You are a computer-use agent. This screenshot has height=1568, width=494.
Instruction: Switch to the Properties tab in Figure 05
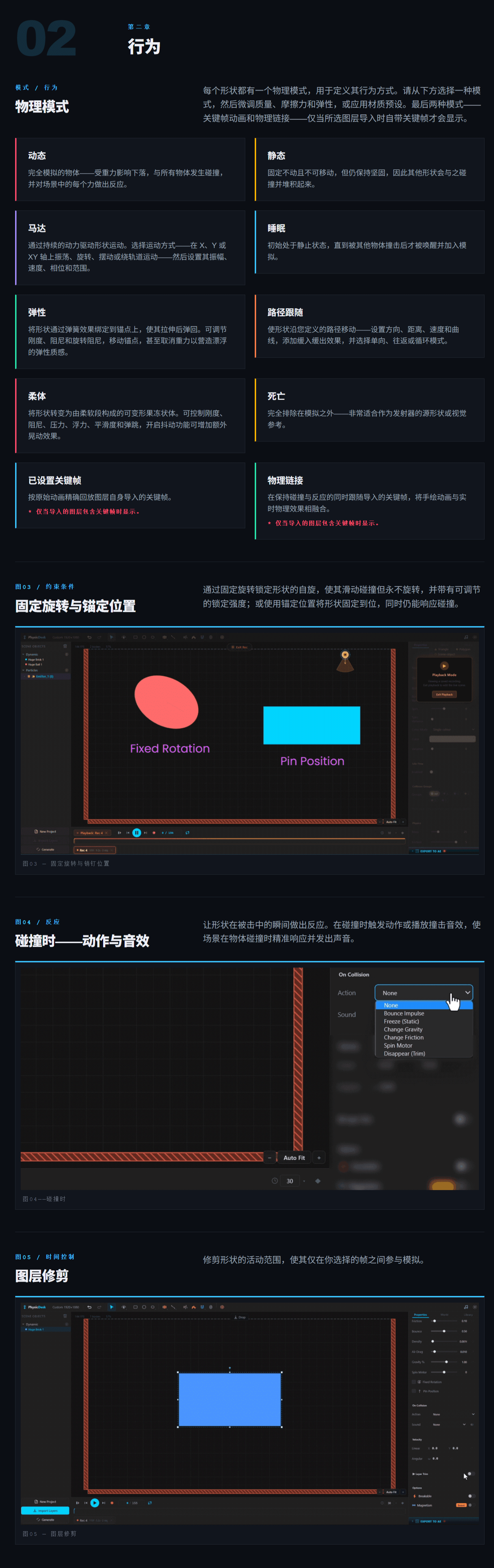tap(420, 1315)
